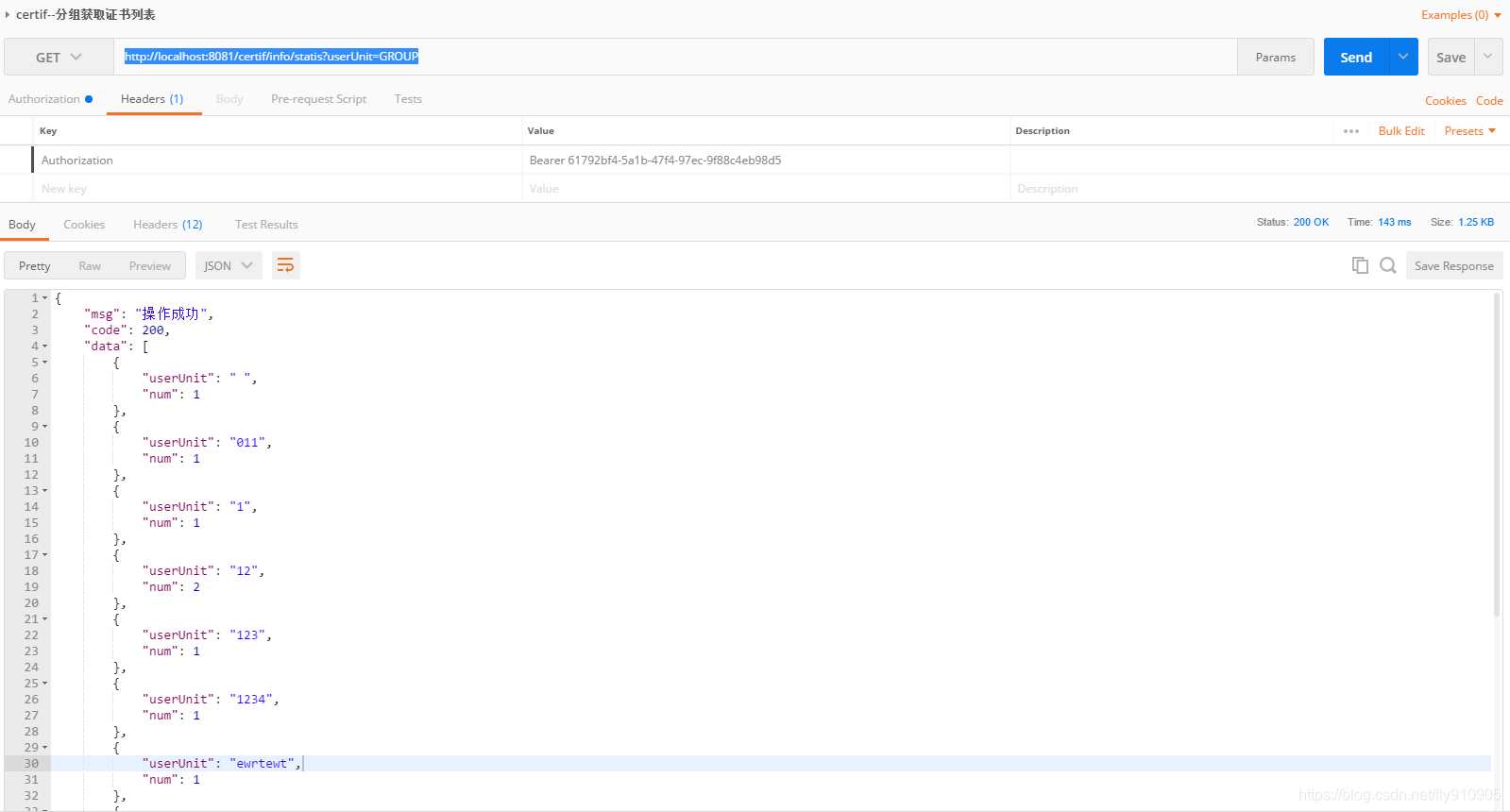Screen dimensions: 1510x812
Task: Toggle line wrap icon in response toolbar
Action: pyautogui.click(x=285, y=266)
